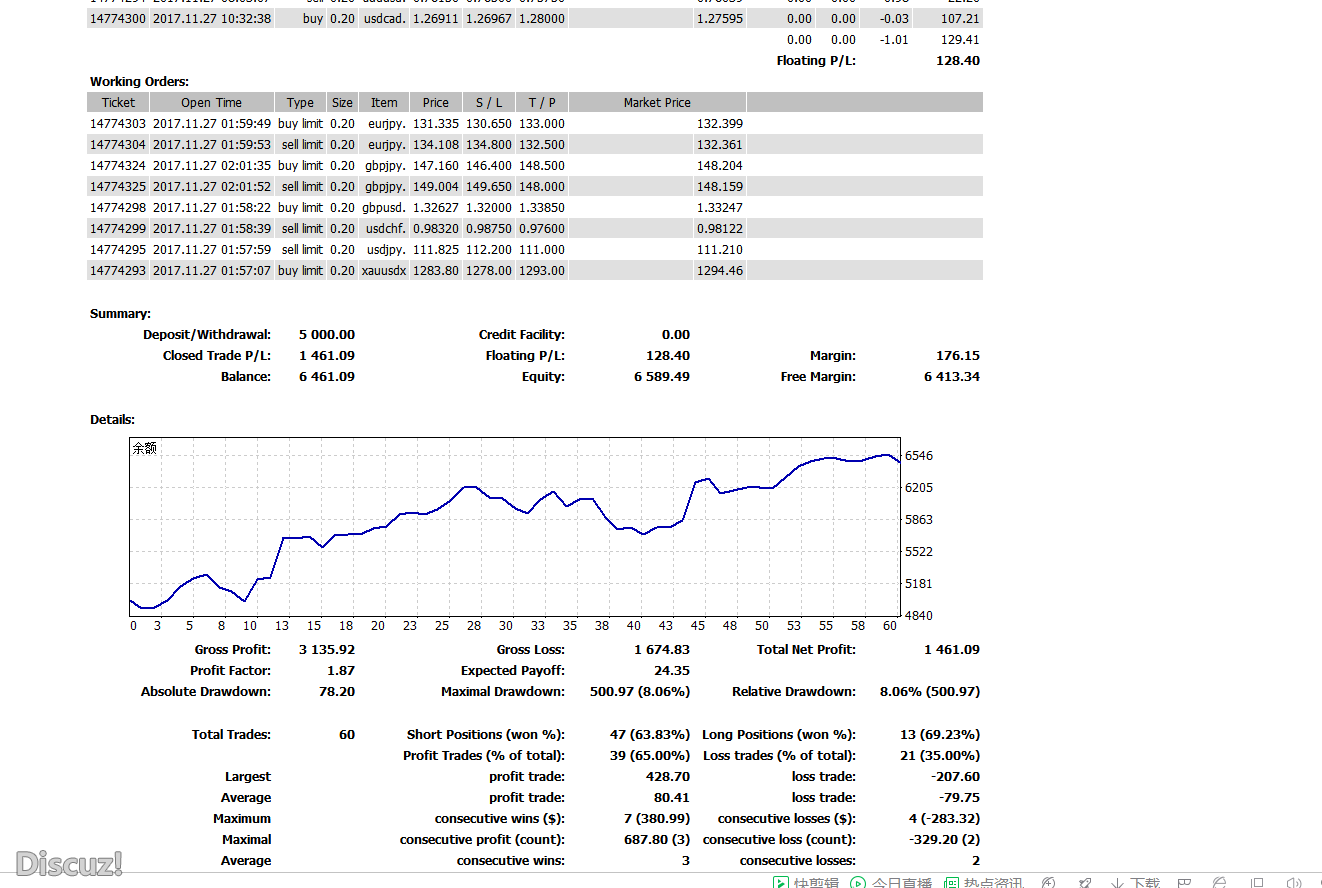Select ticket 14774324 in Working Orders
The width and height of the screenshot is (1322, 888).
(x=118, y=165)
